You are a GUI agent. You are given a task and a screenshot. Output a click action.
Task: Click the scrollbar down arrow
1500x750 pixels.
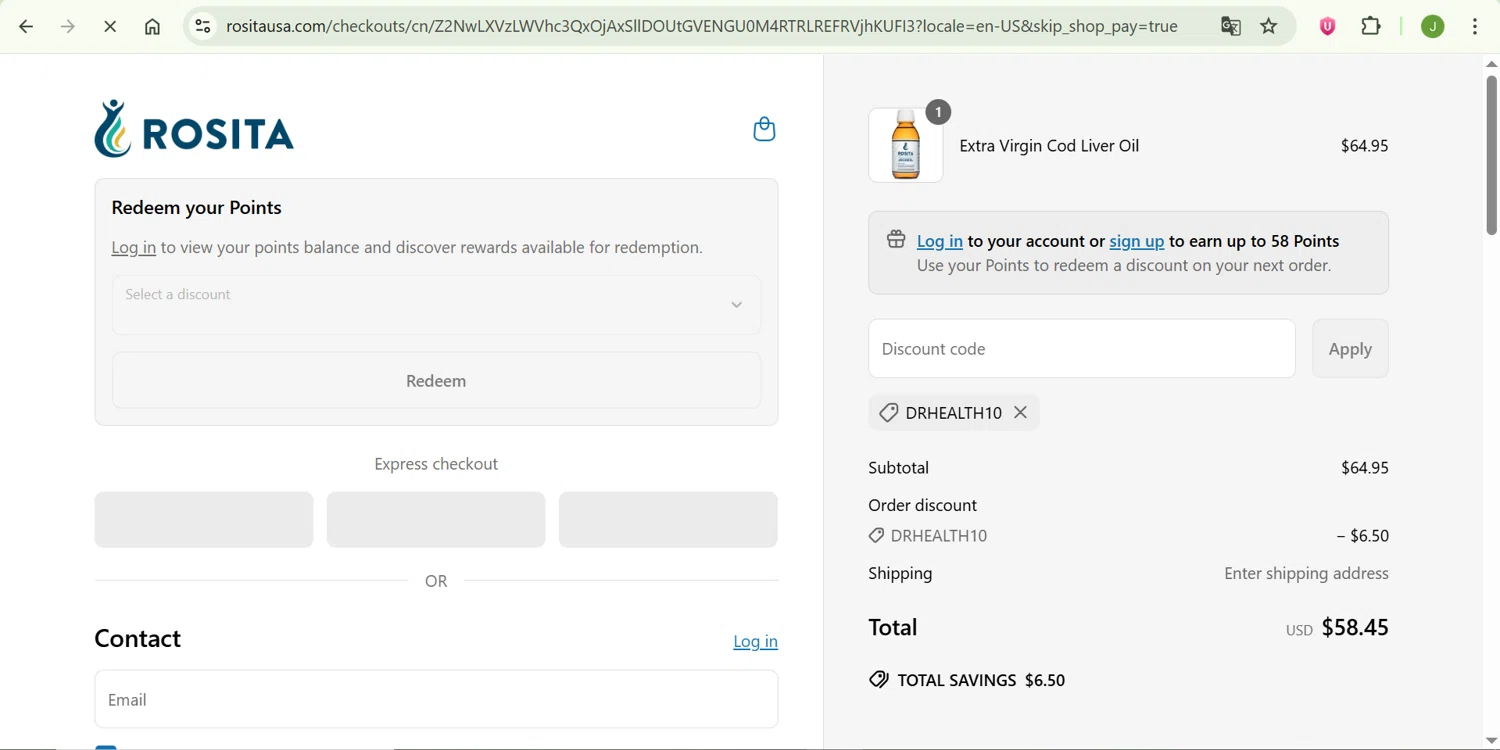(1491, 741)
